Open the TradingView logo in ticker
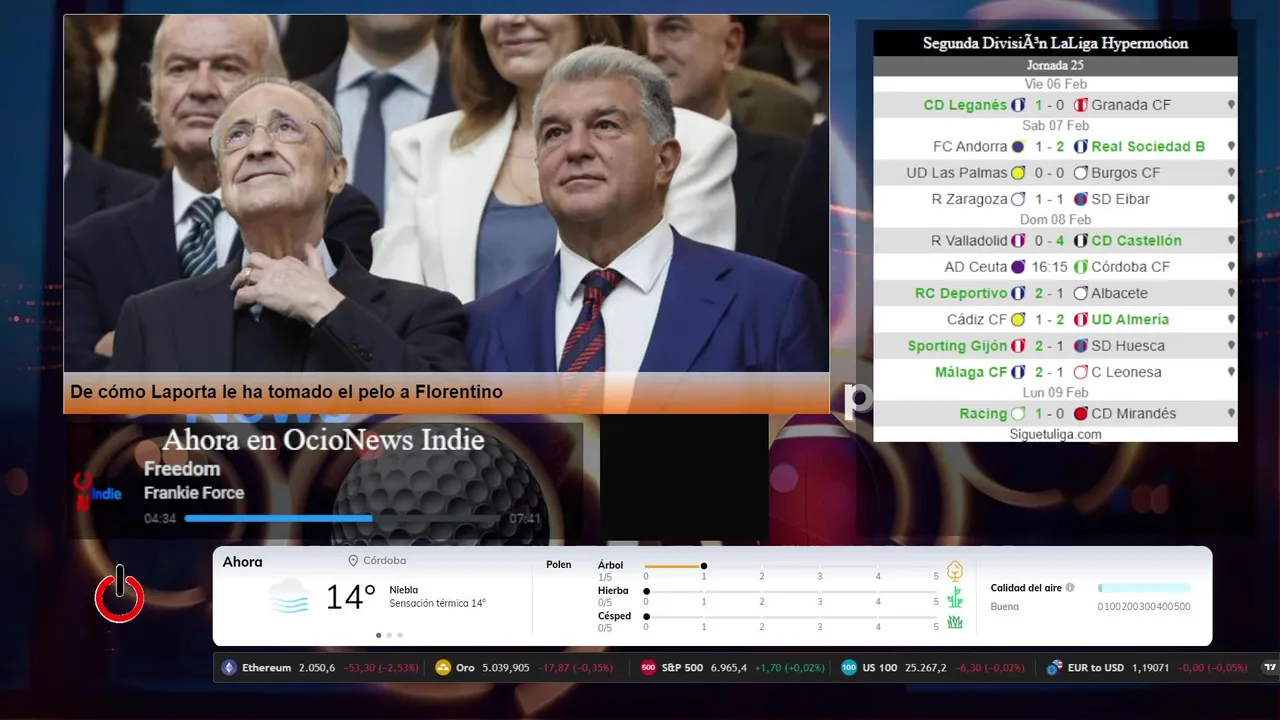Image resolution: width=1280 pixels, height=720 pixels. click(x=1270, y=668)
